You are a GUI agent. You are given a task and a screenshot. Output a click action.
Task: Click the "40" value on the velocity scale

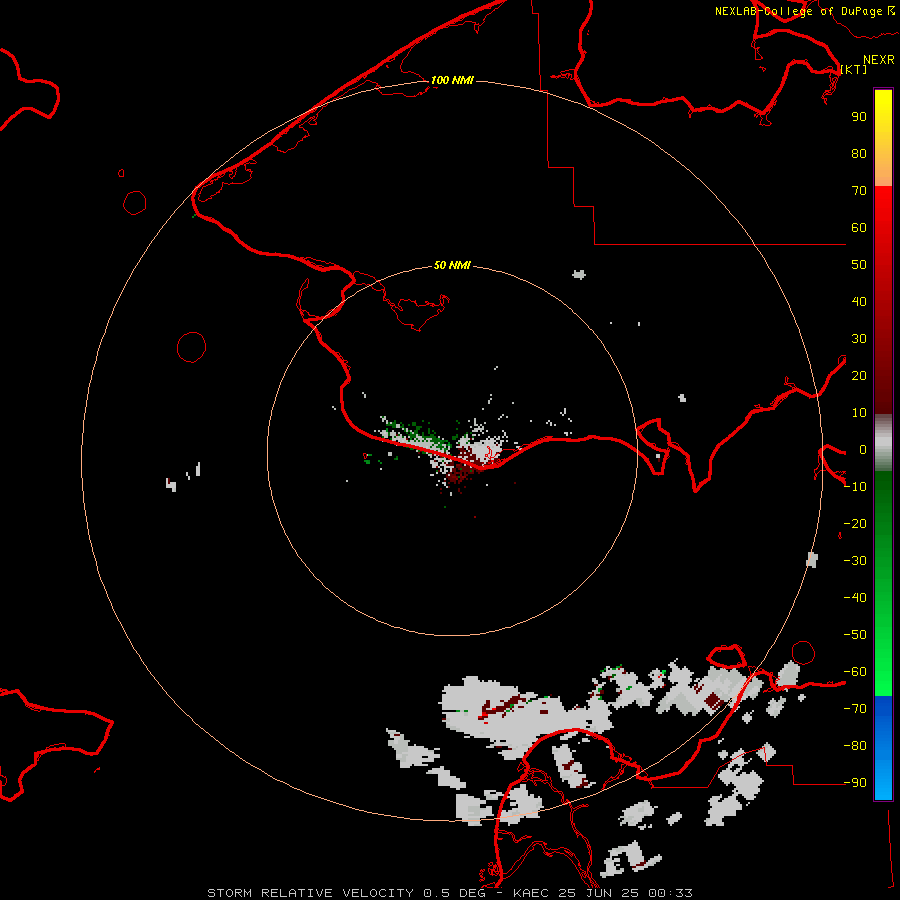[x=859, y=301]
